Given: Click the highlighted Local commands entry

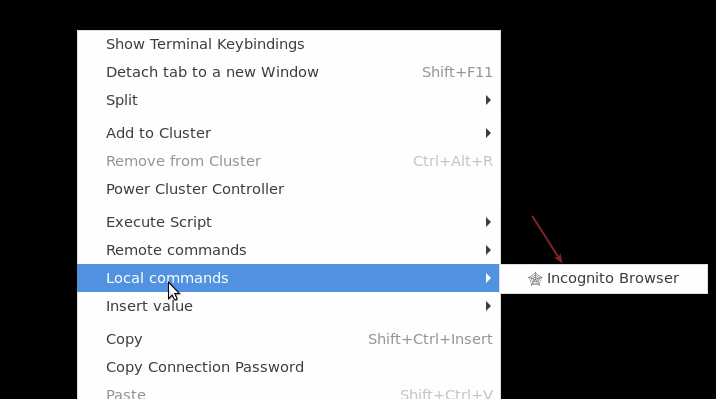Looking at the screenshot, I should pyautogui.click(x=289, y=278).
